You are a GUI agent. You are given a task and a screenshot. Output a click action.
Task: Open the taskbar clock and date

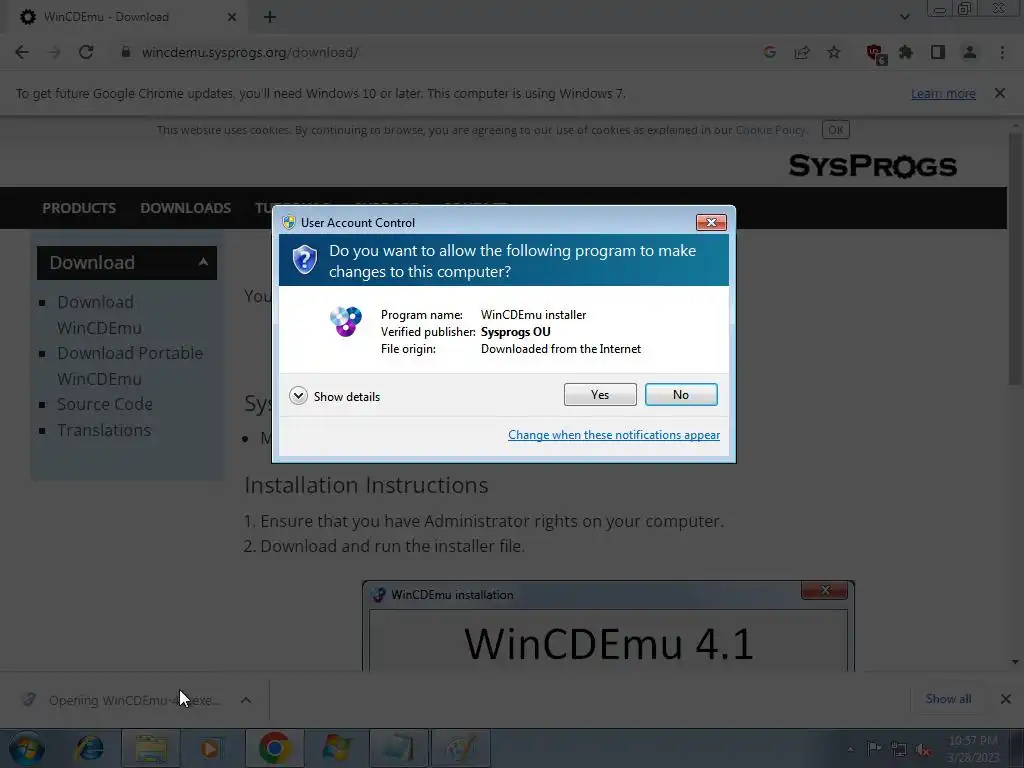(973, 748)
